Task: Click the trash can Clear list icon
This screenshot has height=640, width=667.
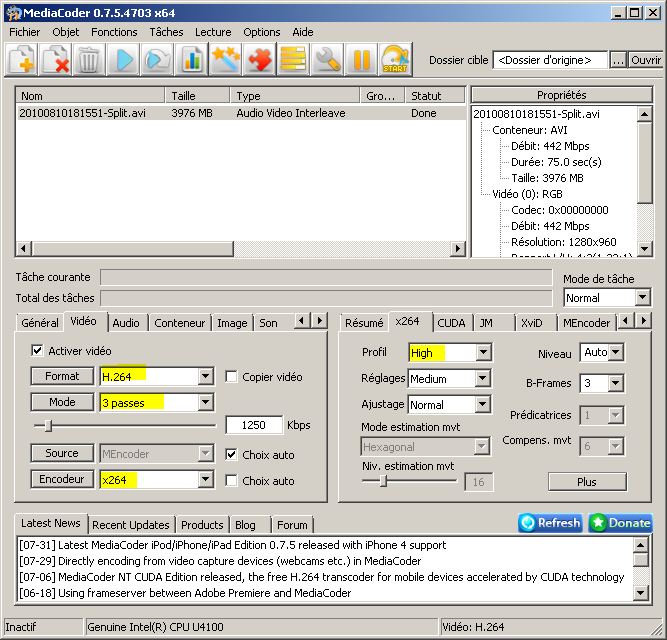Action: point(89,60)
